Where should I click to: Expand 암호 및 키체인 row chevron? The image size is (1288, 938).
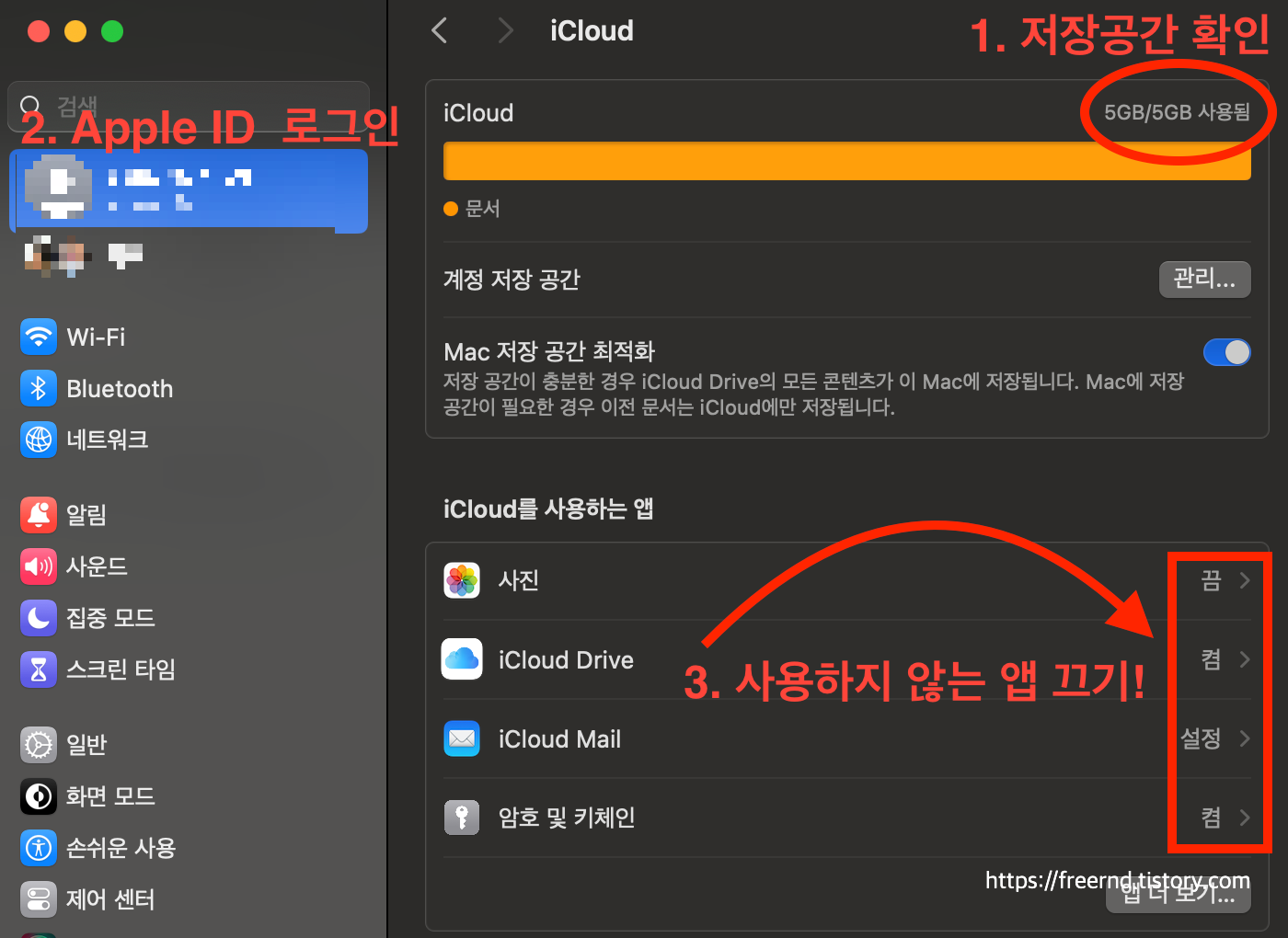tap(1245, 817)
